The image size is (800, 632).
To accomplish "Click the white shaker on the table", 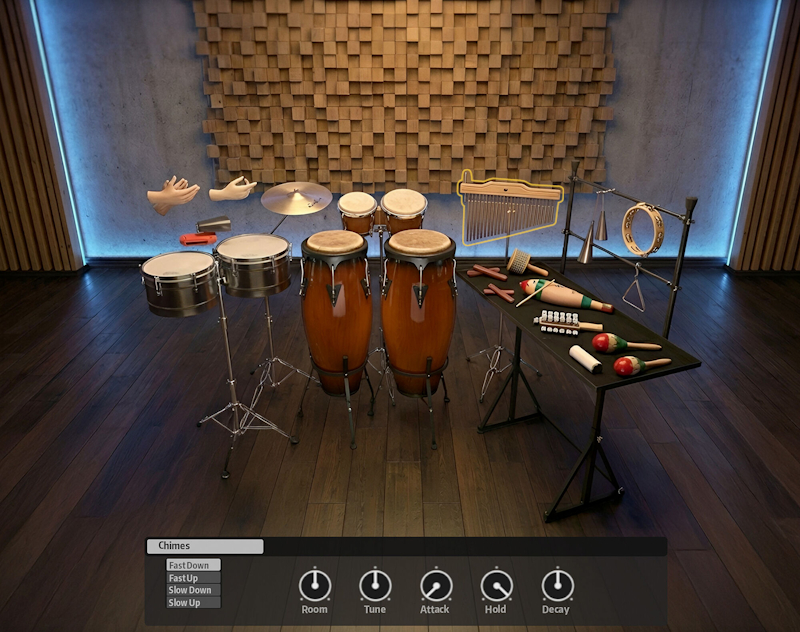I will coord(585,359).
